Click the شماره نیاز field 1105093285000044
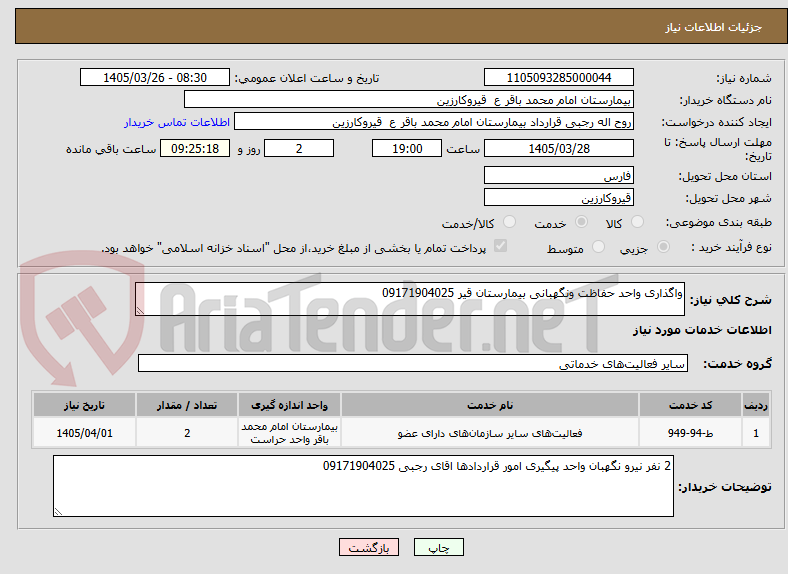Image resolution: width=788 pixels, height=574 pixels. tap(558, 77)
